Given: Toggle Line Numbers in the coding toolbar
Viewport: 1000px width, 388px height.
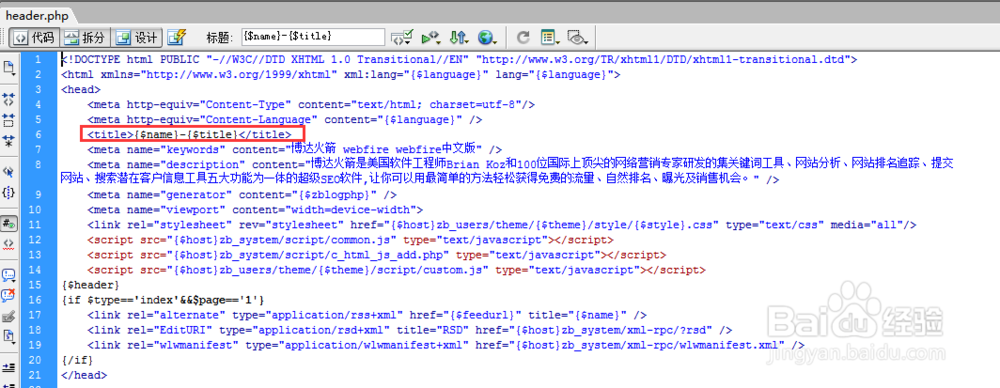Looking at the screenshot, I should point(9,223).
